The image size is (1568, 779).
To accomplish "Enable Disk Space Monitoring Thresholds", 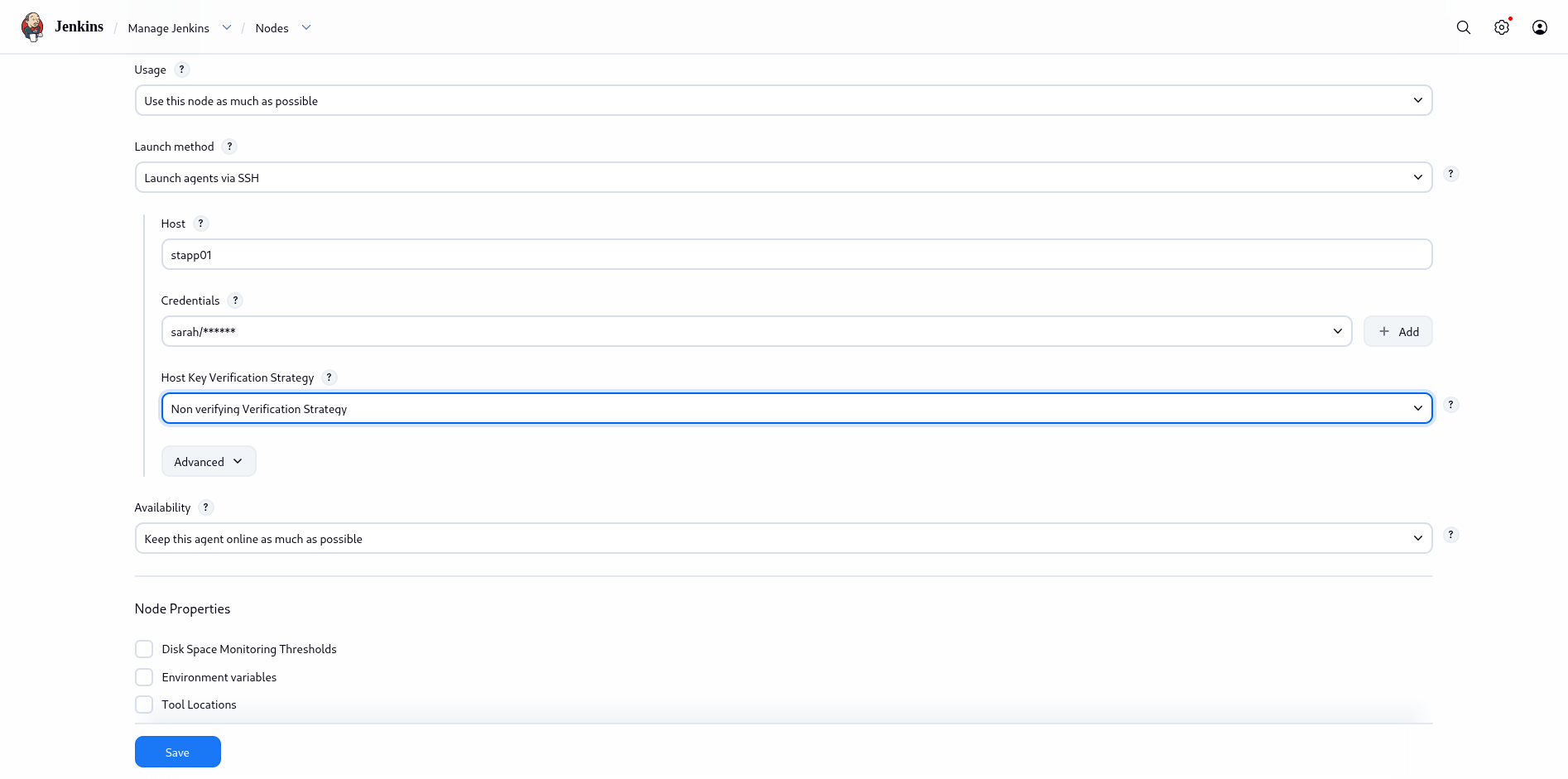I will [144, 649].
